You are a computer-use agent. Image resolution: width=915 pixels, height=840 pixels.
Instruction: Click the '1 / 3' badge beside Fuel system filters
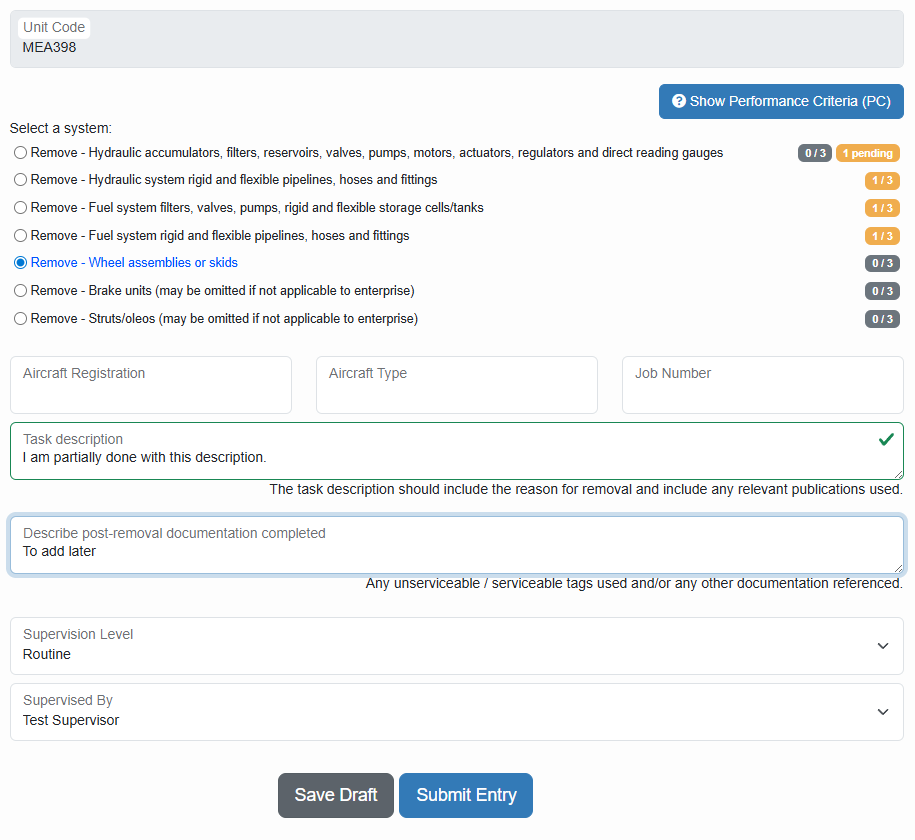[x=881, y=208]
